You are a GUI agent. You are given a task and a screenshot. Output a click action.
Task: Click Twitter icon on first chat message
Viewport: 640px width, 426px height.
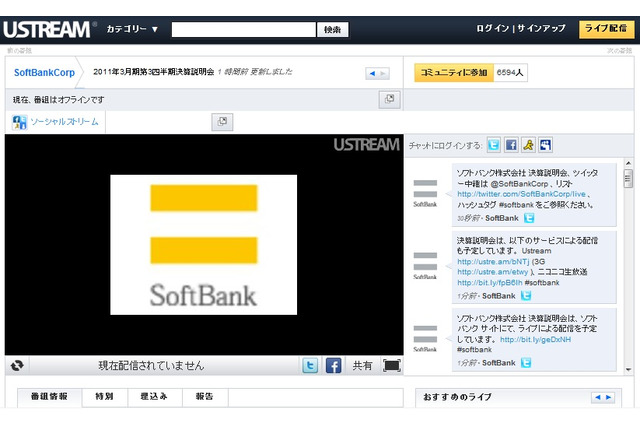click(x=529, y=218)
